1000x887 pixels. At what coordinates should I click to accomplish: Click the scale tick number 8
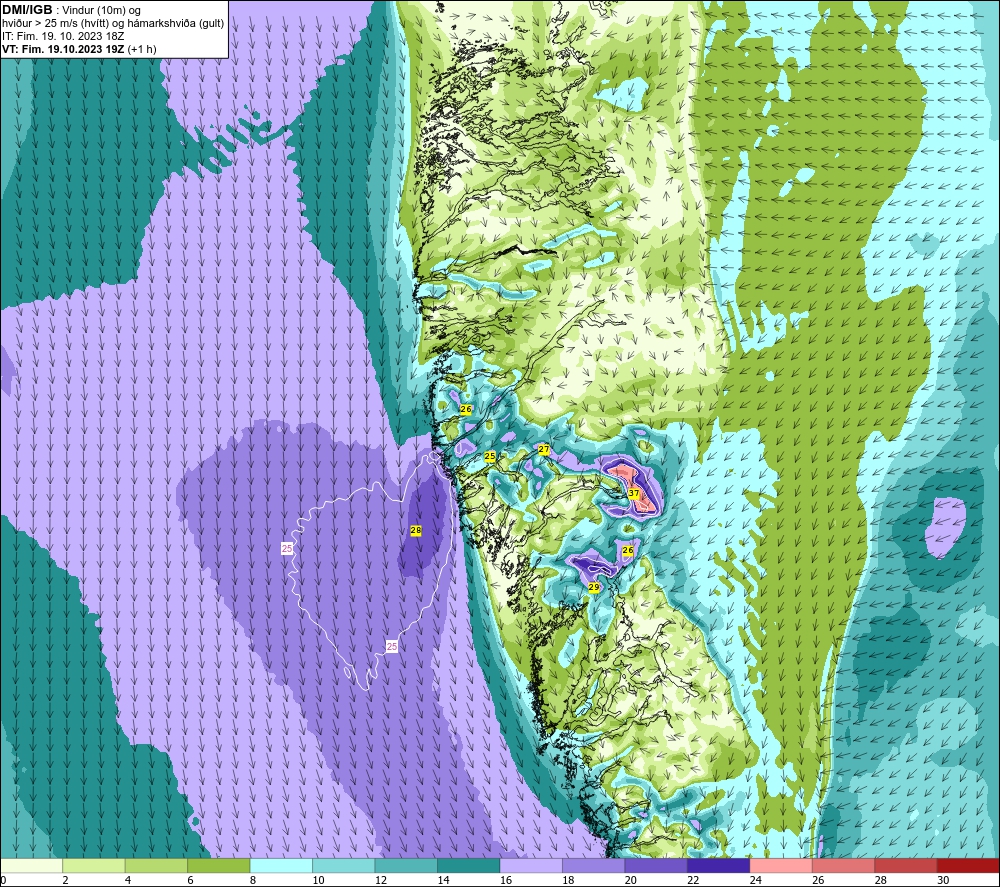[253, 880]
